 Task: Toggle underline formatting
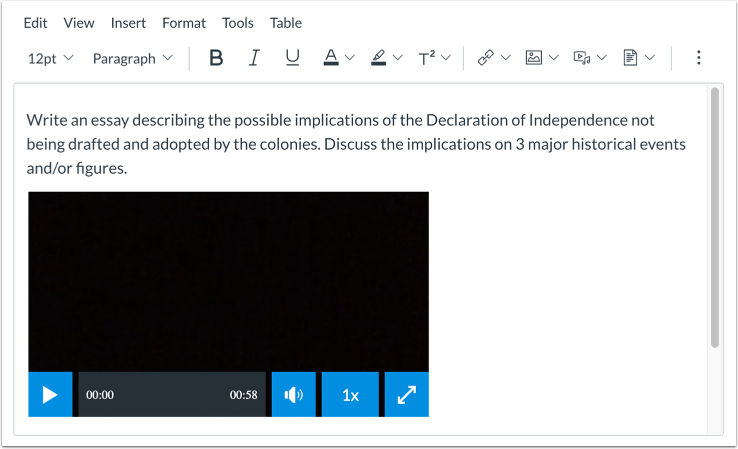click(292, 58)
